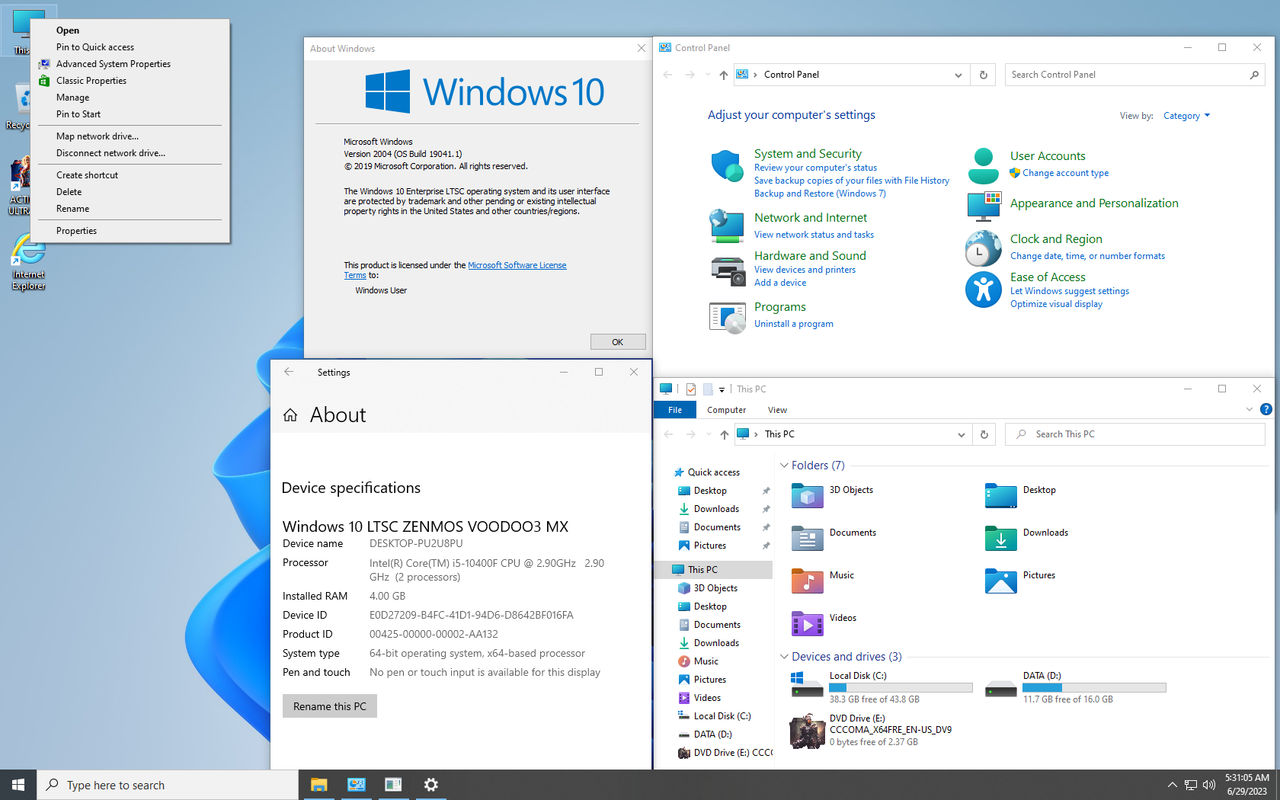Viewport: 1280px width, 800px height.
Task: Click Change account type link
Action: click(x=1065, y=173)
